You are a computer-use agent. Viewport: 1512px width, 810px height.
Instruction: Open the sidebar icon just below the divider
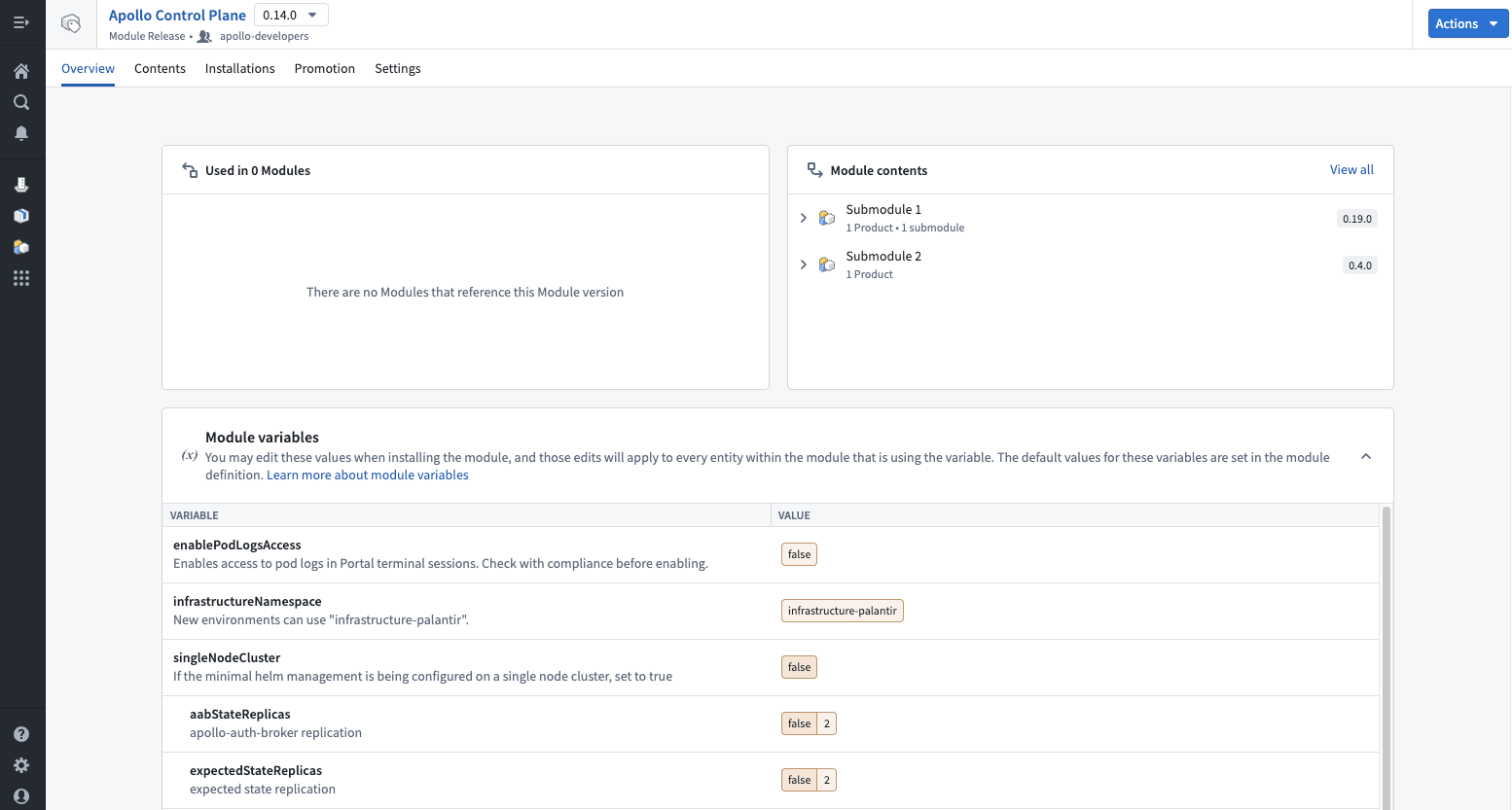coord(21,185)
